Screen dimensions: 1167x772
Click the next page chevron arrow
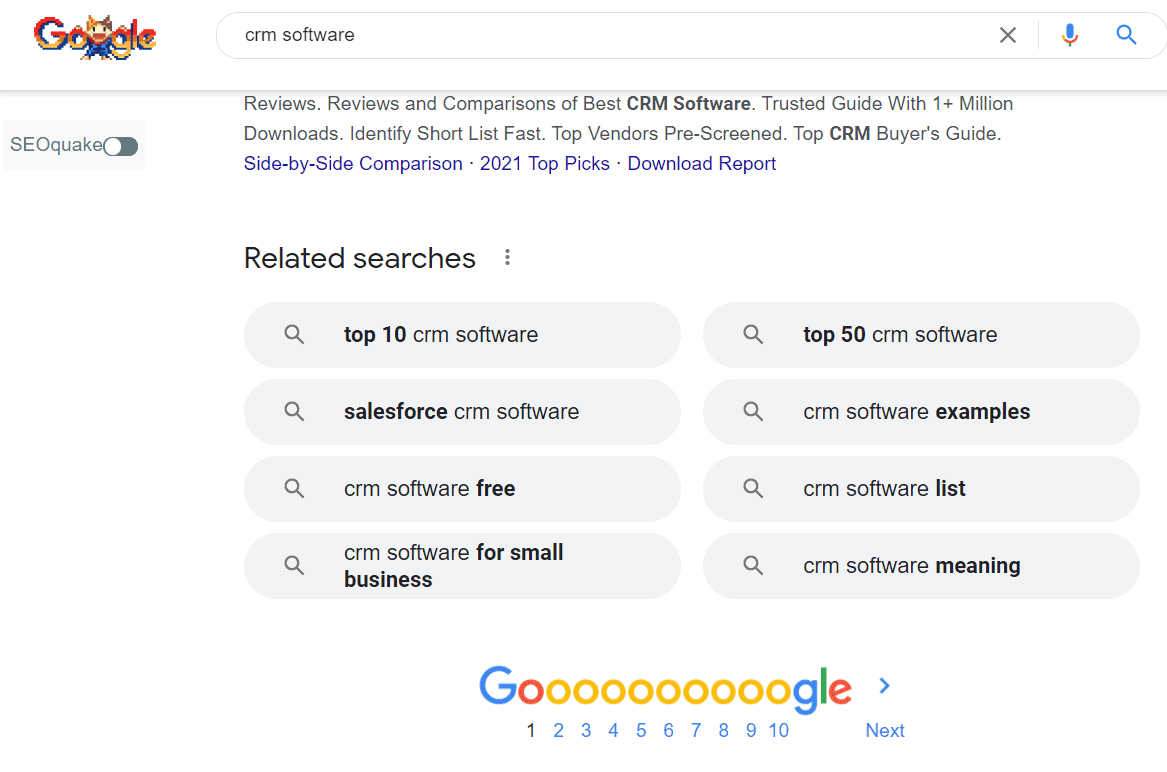tap(884, 686)
